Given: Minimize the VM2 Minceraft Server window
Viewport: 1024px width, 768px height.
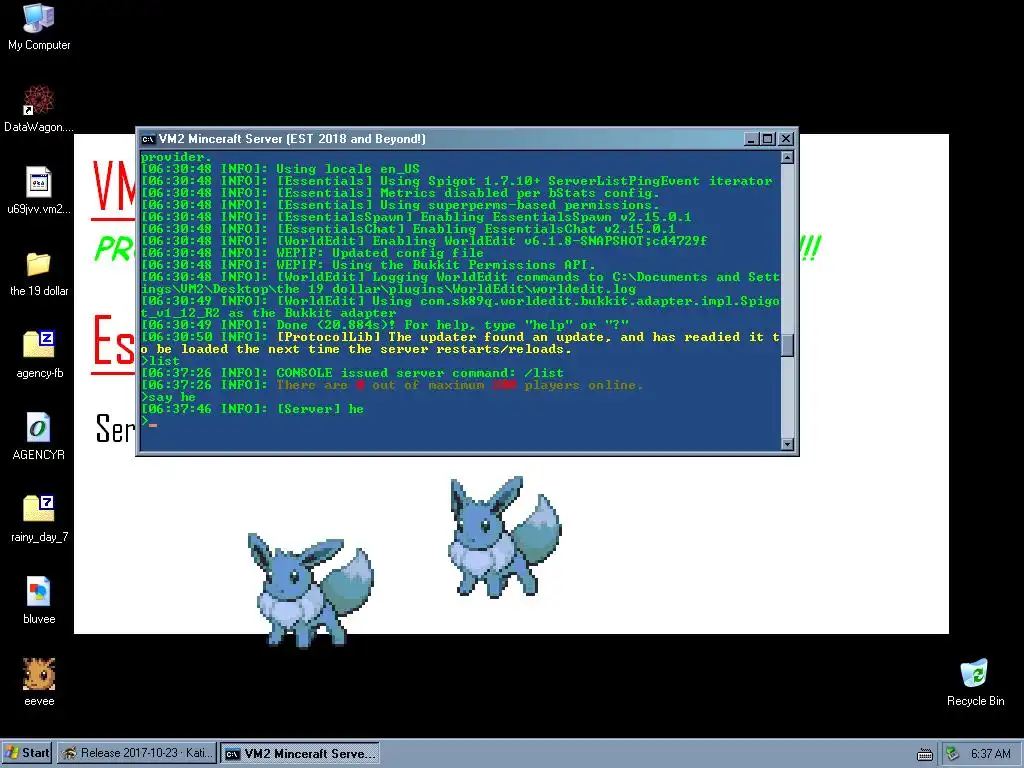Looking at the screenshot, I should 751,139.
